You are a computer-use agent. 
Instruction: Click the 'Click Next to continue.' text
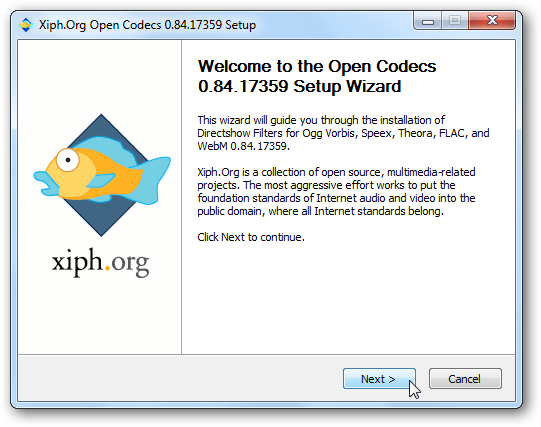pos(251,237)
